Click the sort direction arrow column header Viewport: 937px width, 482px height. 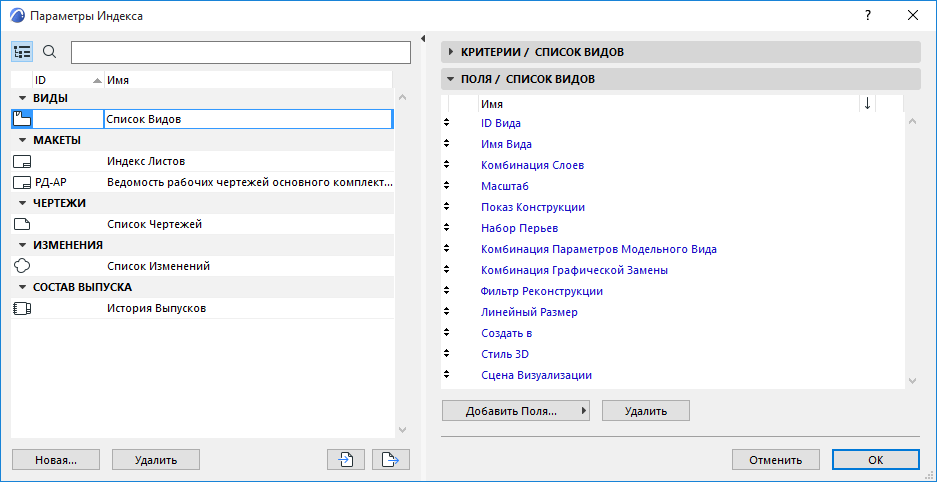pyautogui.click(x=867, y=103)
